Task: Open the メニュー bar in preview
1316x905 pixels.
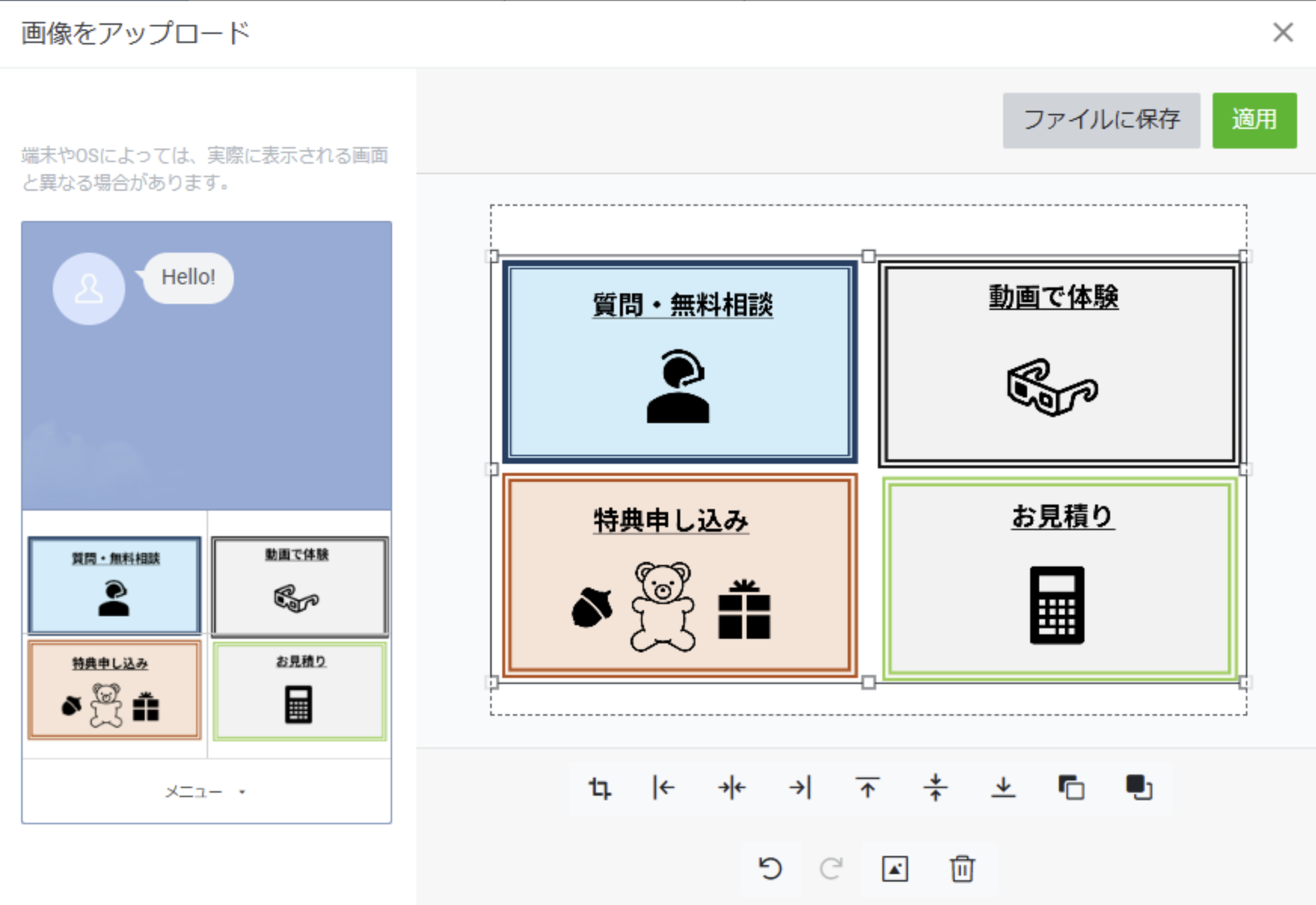Action: pos(207,791)
